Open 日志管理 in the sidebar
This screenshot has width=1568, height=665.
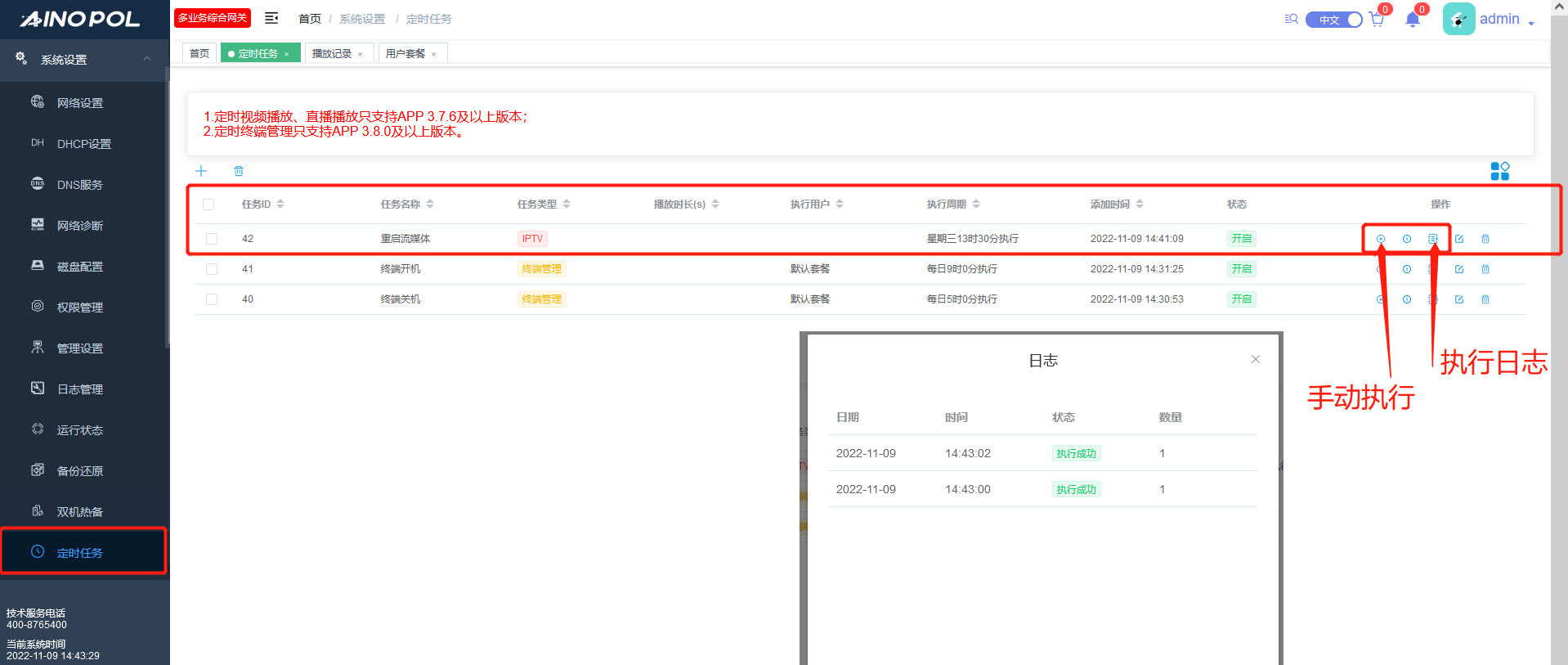pyautogui.click(x=80, y=389)
